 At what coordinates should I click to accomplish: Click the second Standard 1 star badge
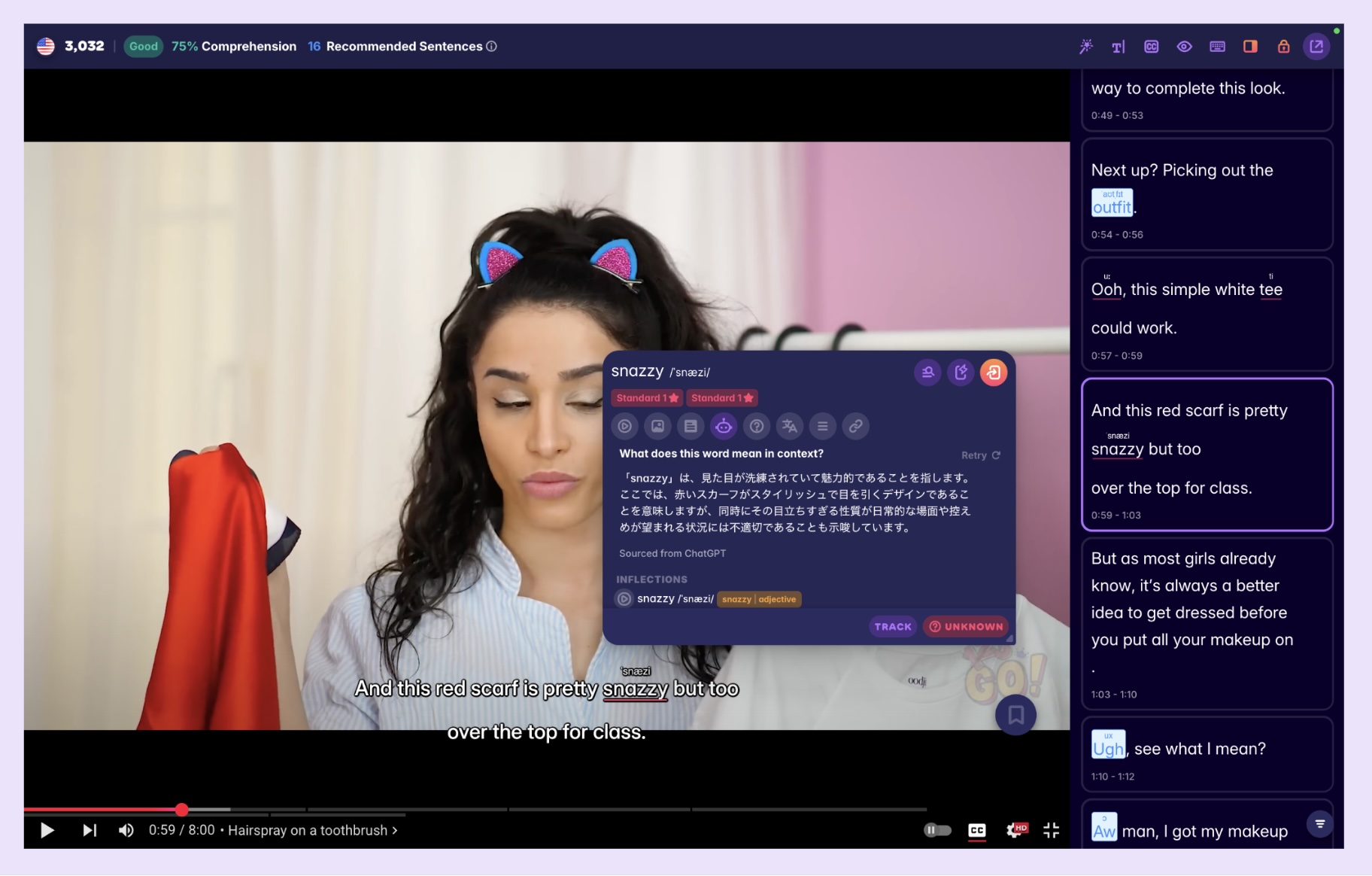click(722, 398)
